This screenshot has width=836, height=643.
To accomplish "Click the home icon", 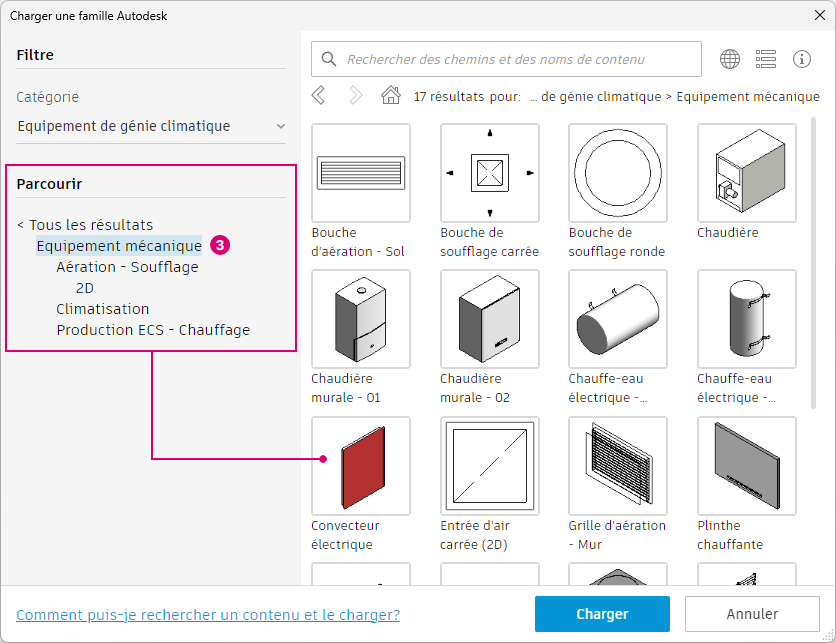I will pyautogui.click(x=391, y=95).
